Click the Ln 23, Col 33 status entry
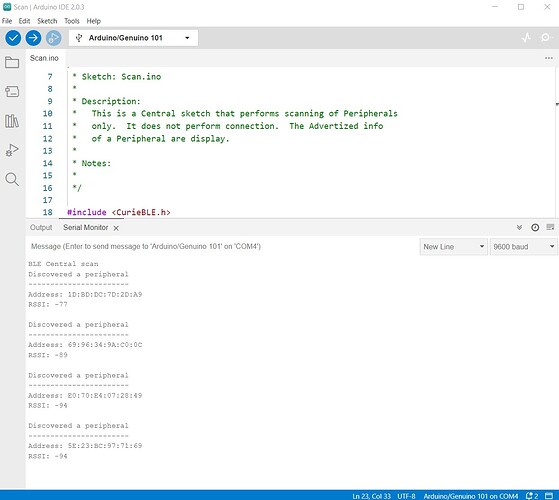Viewport: 559px width, 500px height. (x=371, y=496)
